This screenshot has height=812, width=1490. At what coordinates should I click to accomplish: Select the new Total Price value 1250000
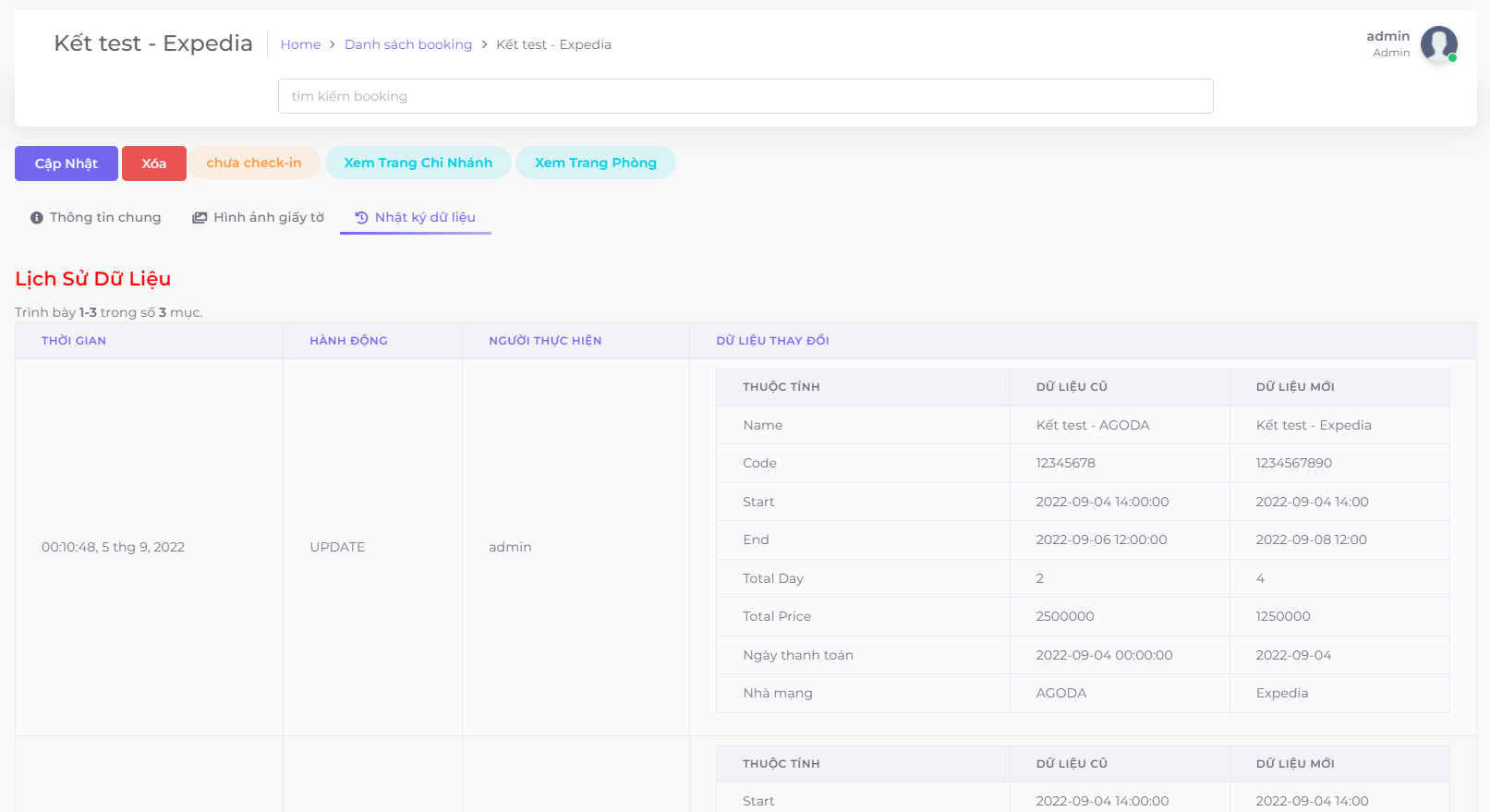pyautogui.click(x=1283, y=616)
